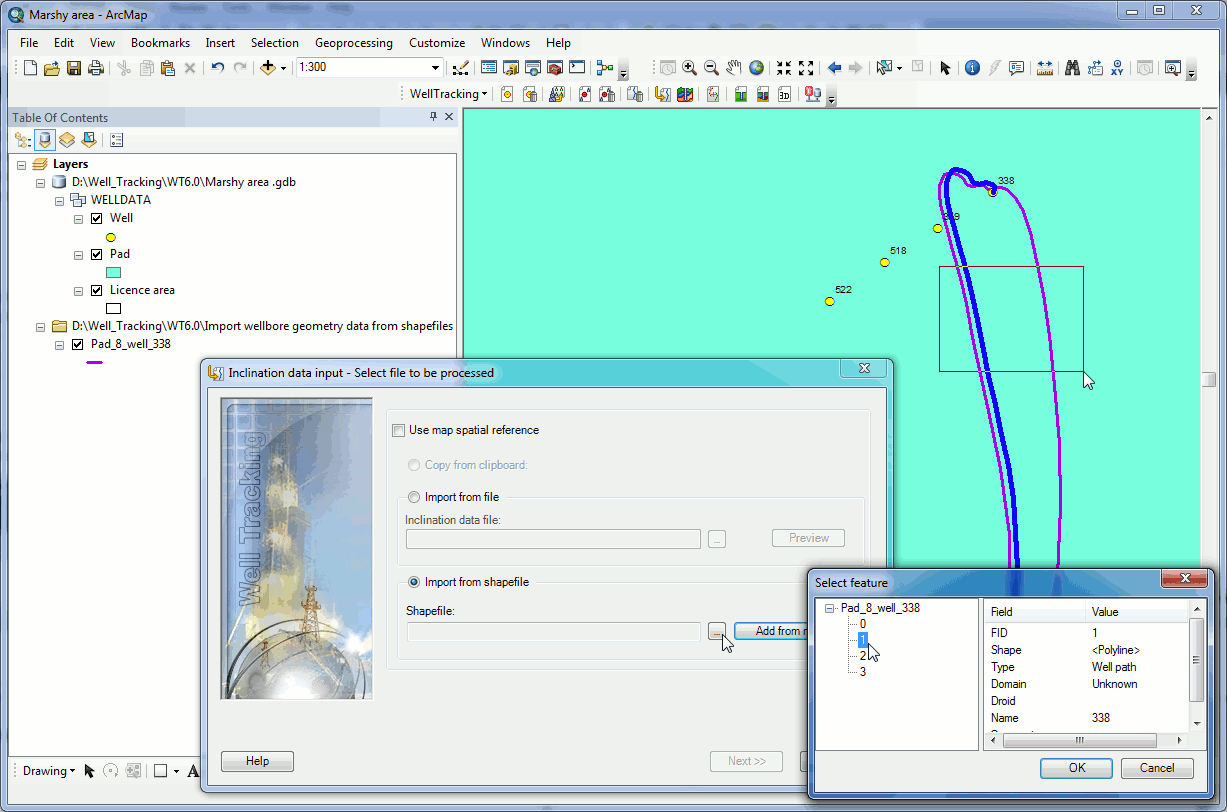Click the Print icon
1227x812 pixels.
point(96,68)
